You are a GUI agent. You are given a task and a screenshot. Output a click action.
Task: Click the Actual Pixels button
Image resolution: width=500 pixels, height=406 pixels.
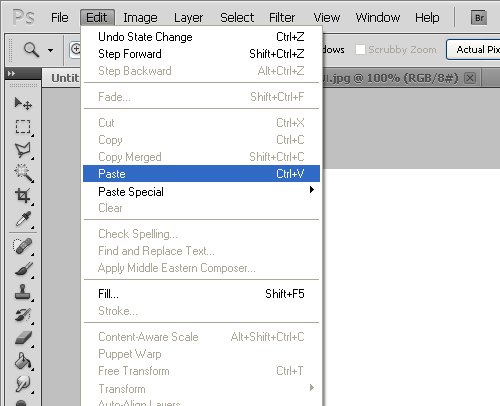475,50
